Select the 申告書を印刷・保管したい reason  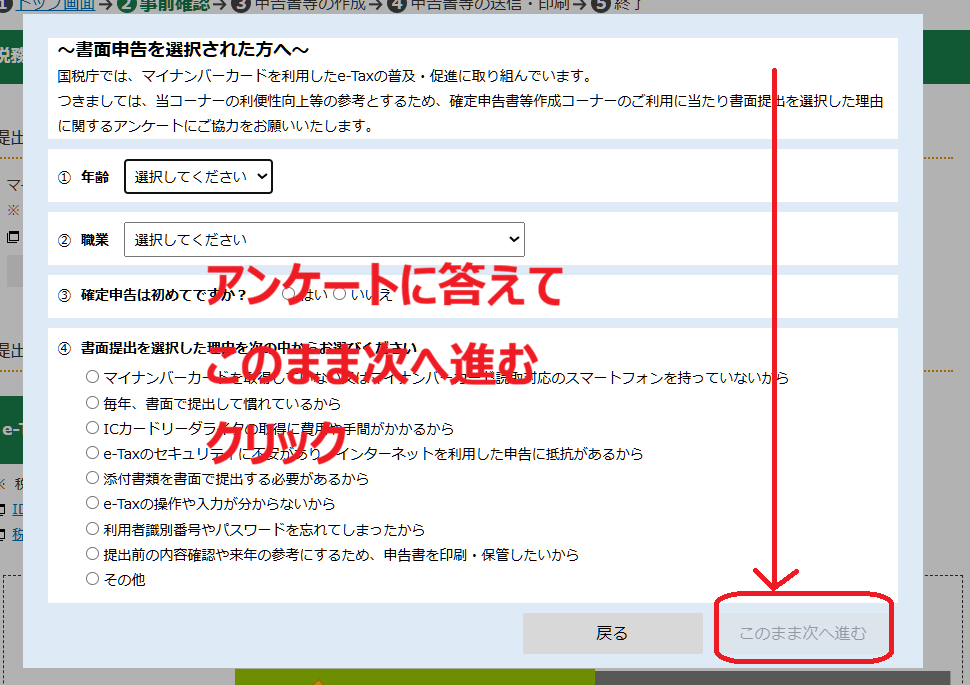tap(93, 554)
